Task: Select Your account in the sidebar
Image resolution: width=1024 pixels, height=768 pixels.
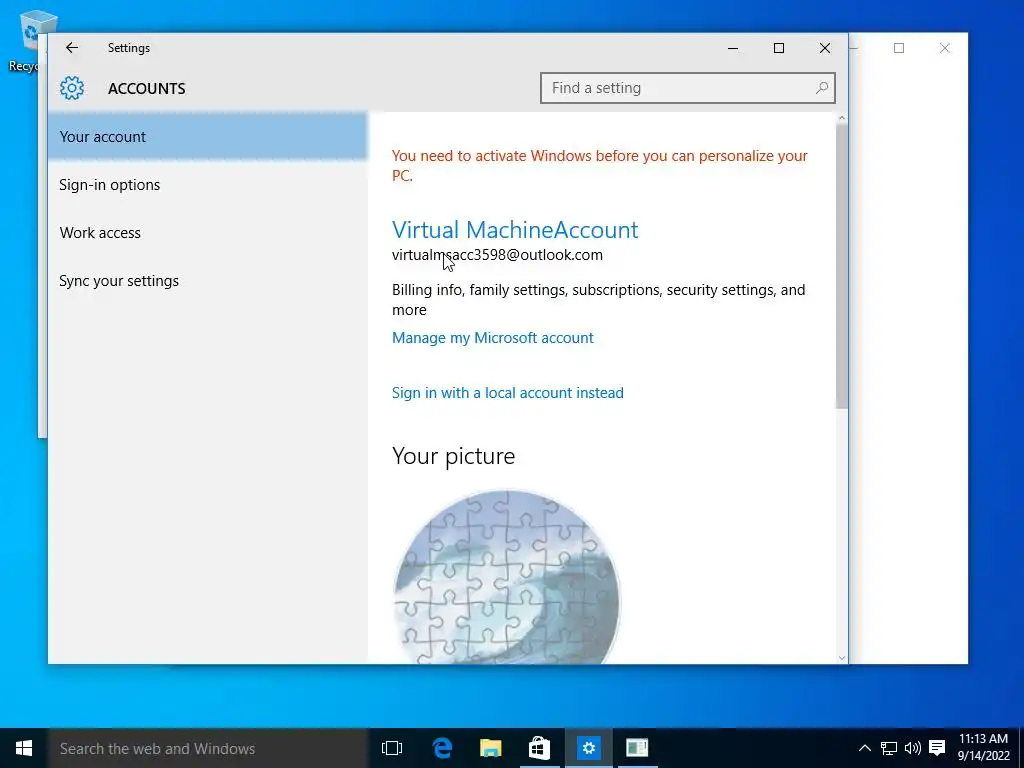Action: coord(208,136)
